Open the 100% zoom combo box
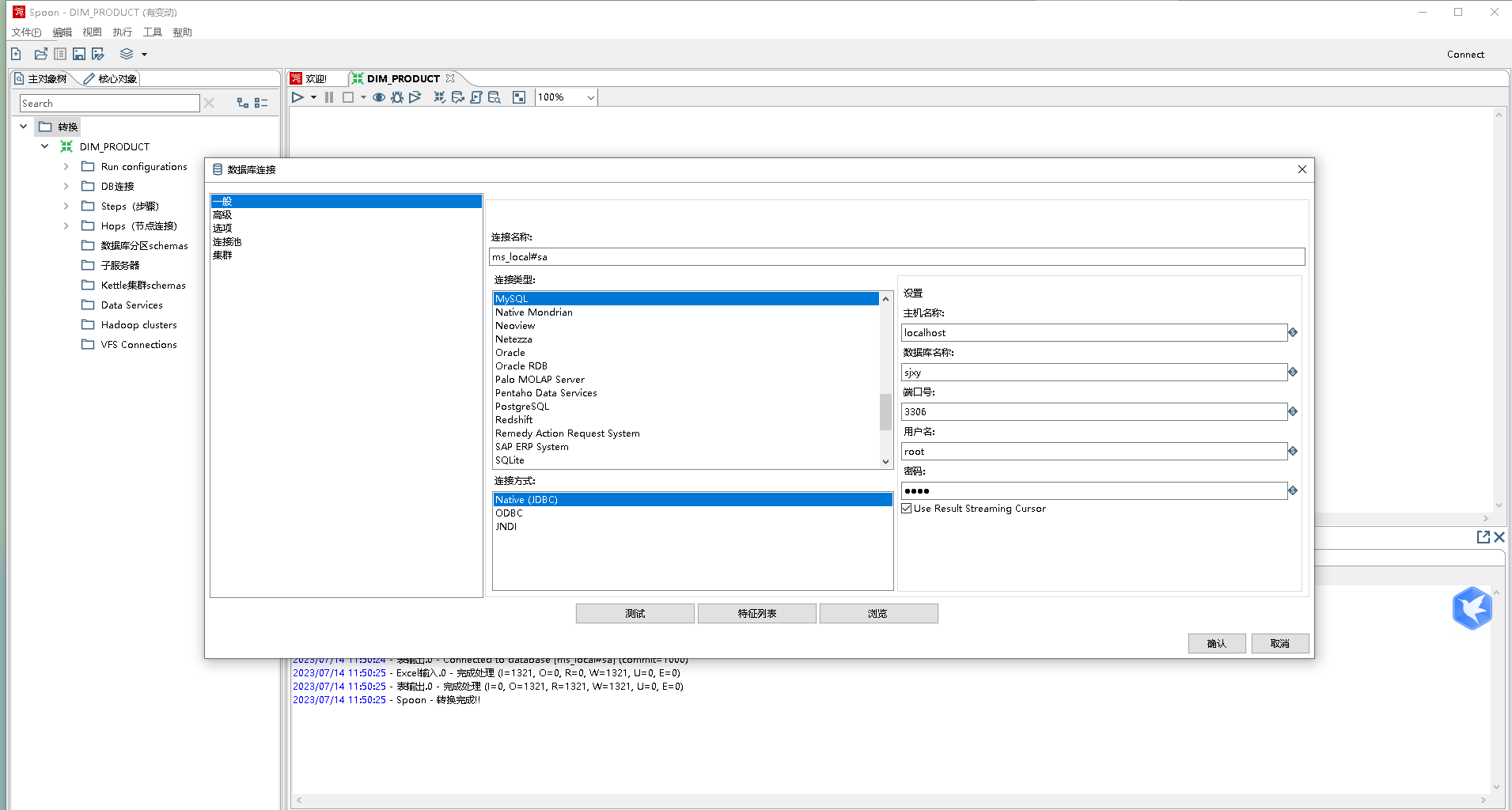 pos(566,97)
